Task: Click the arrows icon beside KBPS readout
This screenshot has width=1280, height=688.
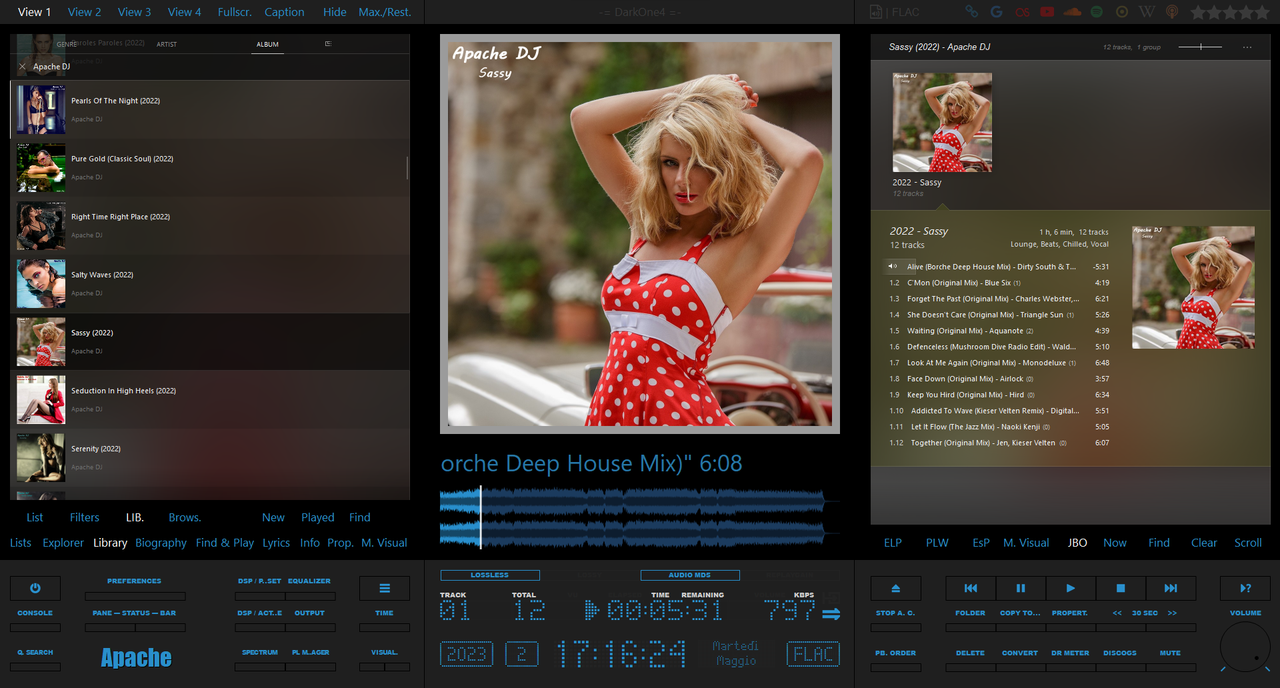Action: click(831, 614)
